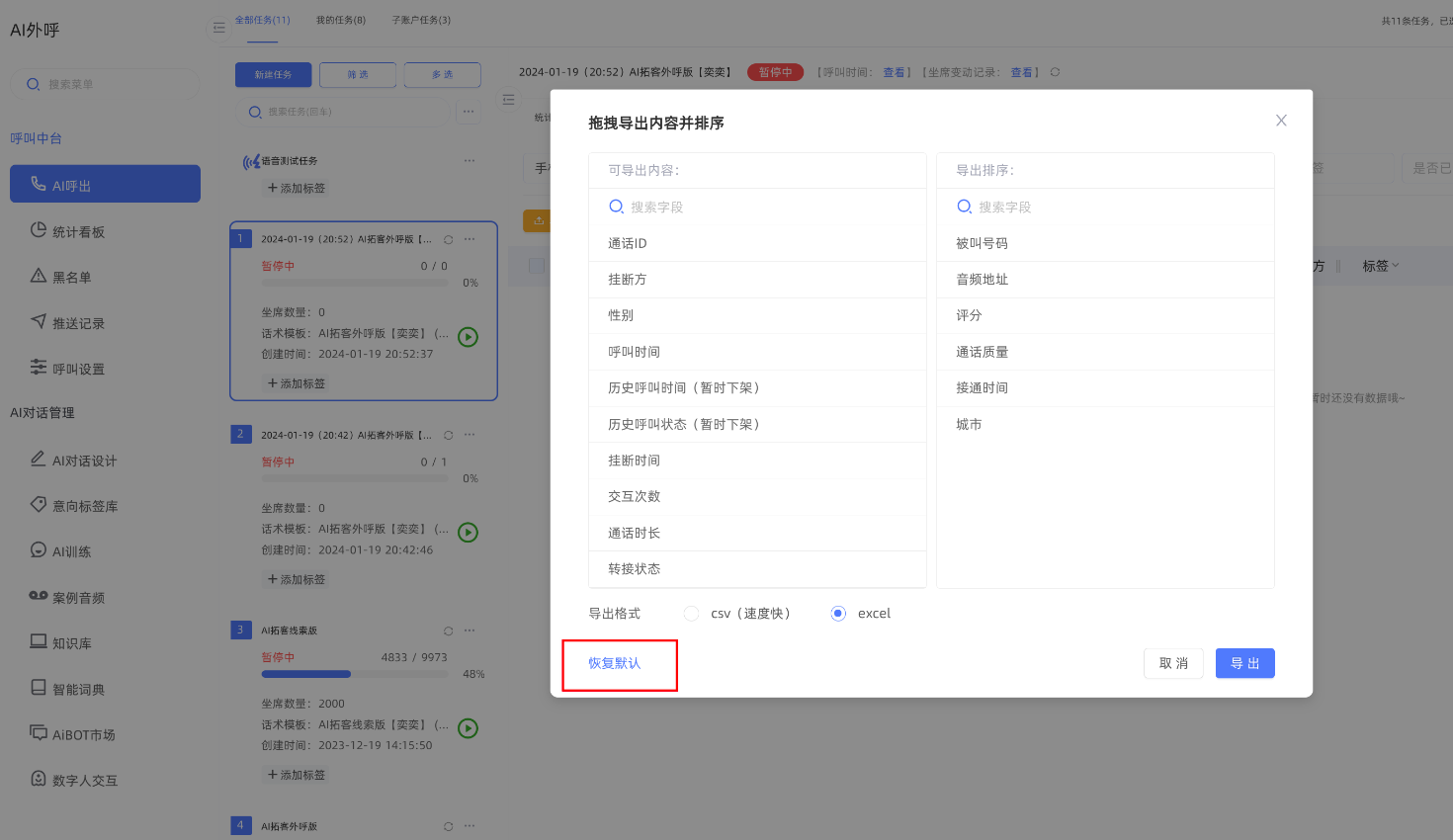Viewport: 1453px width, 840px height.
Task: Switch to the 我的任务(8) tab
Action: click(x=341, y=20)
